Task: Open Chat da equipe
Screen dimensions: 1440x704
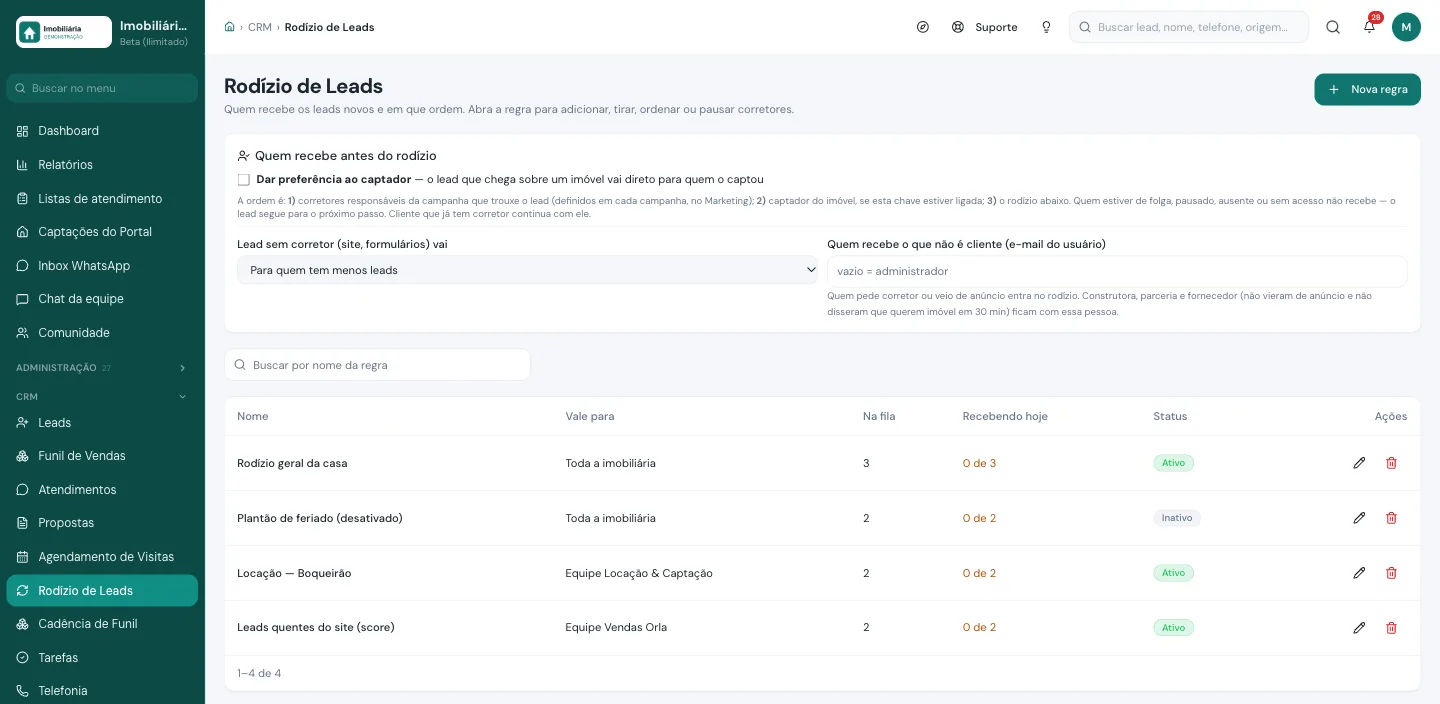Action: (x=102, y=299)
